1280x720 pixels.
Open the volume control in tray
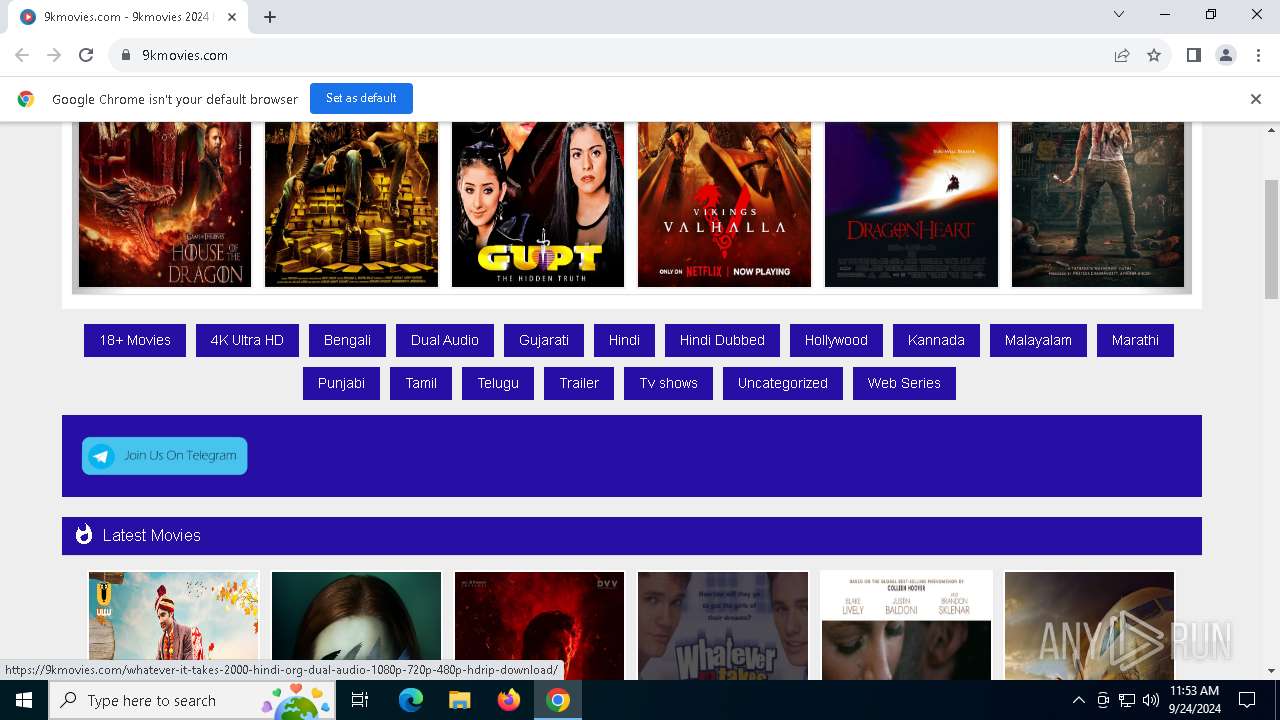click(x=1151, y=700)
